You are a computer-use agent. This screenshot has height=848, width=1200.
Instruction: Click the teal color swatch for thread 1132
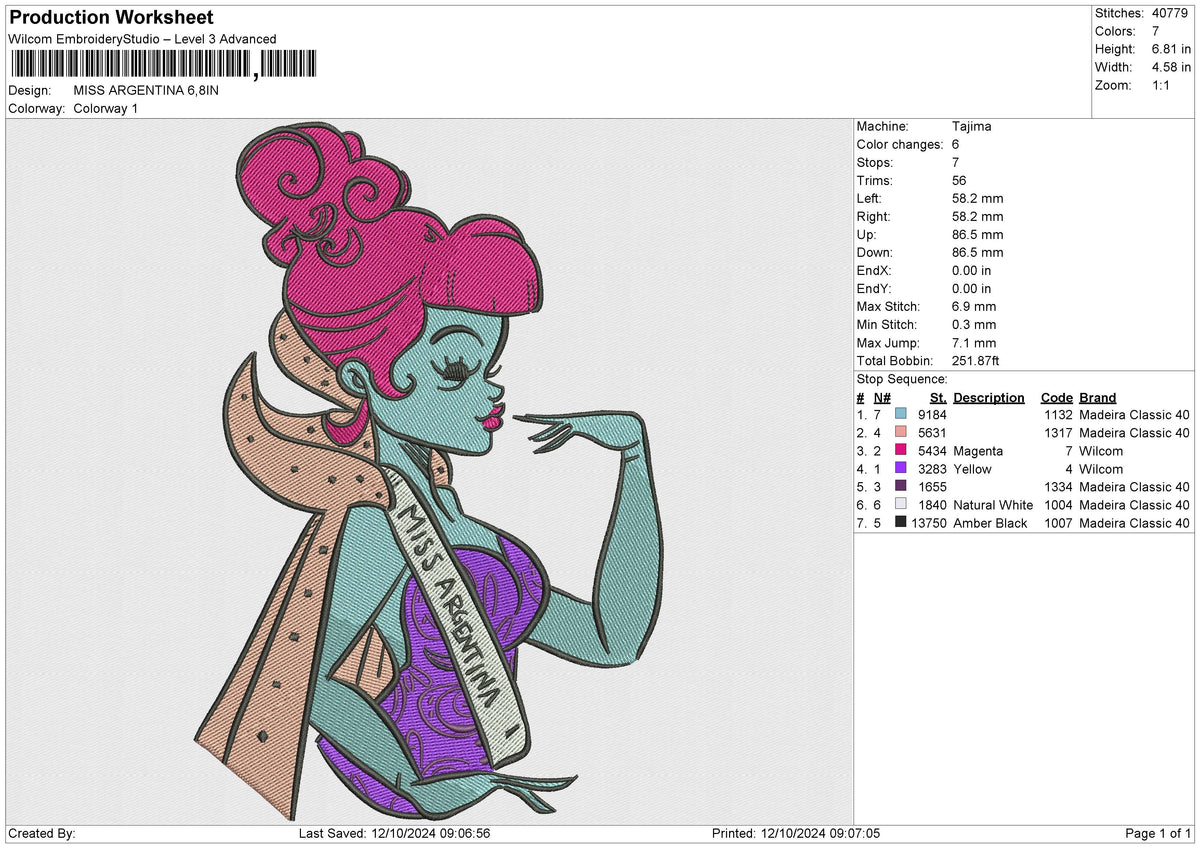coord(901,415)
